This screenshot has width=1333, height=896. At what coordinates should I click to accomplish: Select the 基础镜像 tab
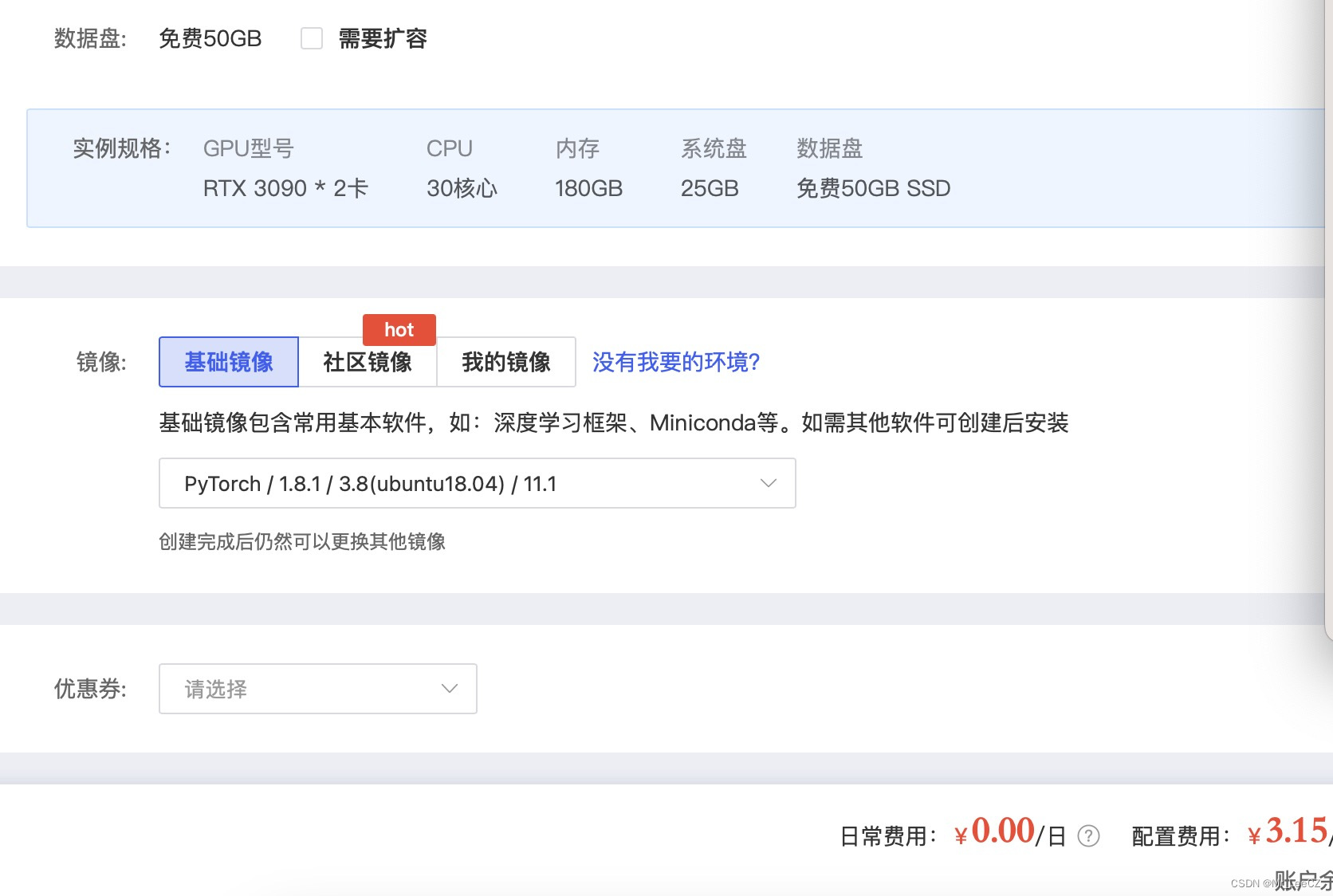[x=229, y=362]
